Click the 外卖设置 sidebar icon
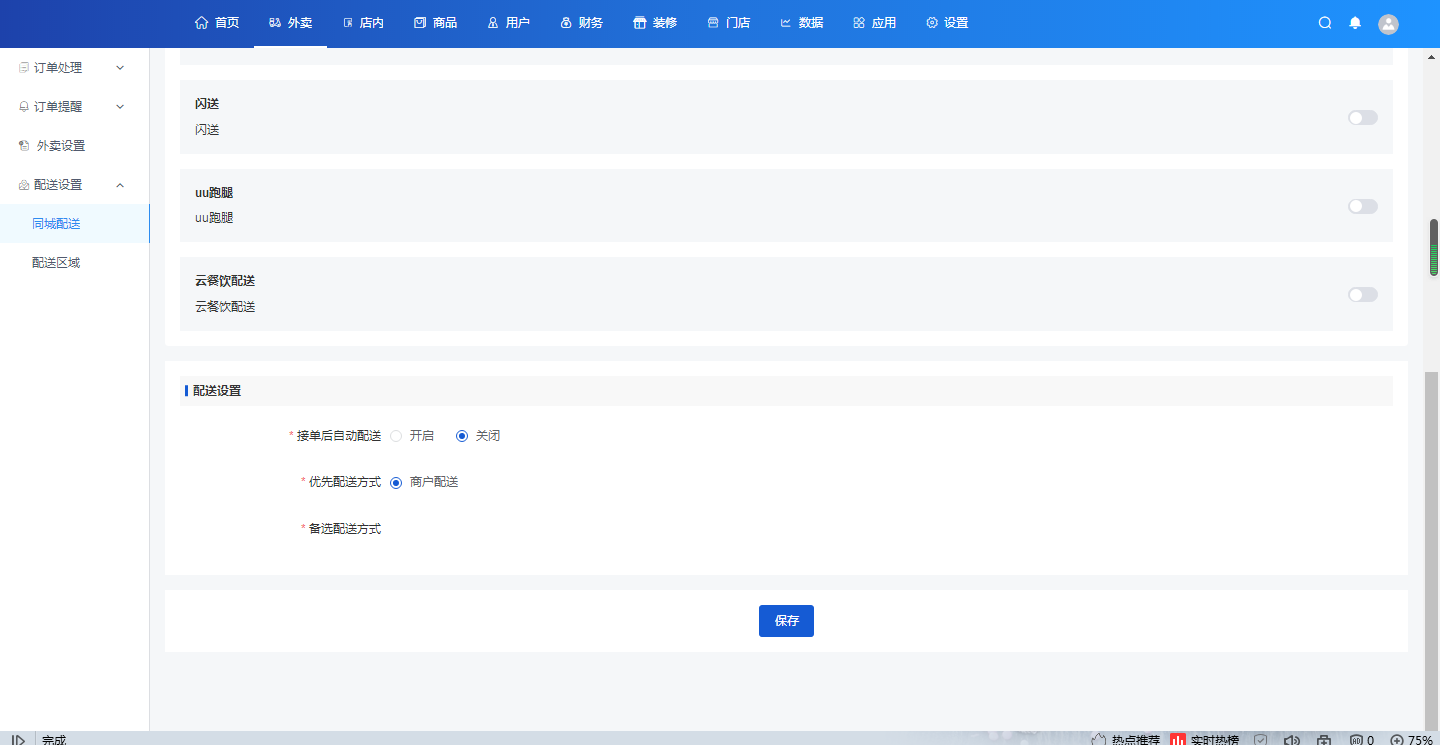Viewport: 1440px width, 745px height. (24, 146)
